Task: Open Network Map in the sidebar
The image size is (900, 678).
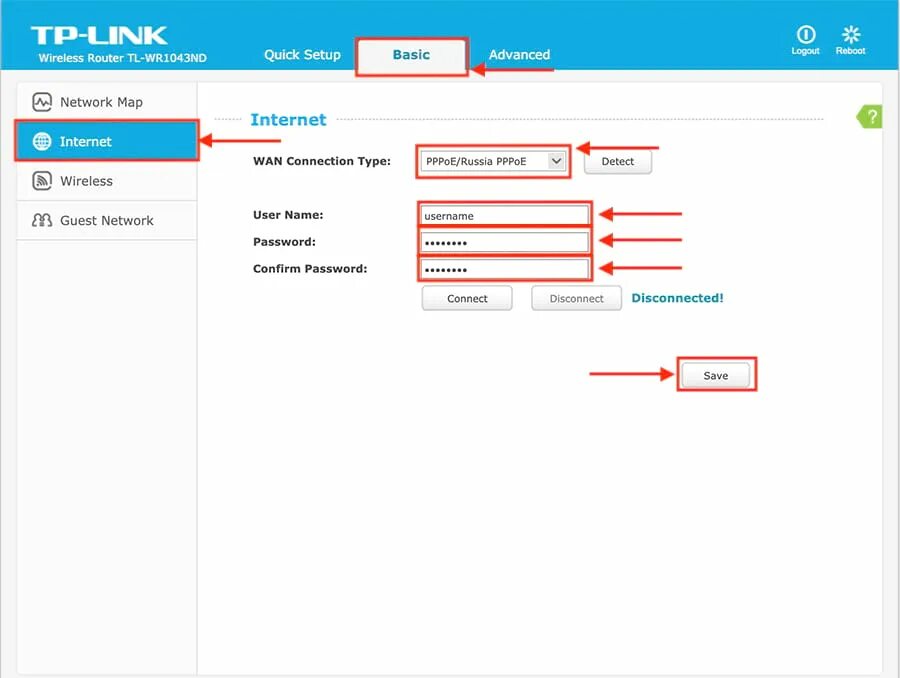Action: pyautogui.click(x=107, y=102)
